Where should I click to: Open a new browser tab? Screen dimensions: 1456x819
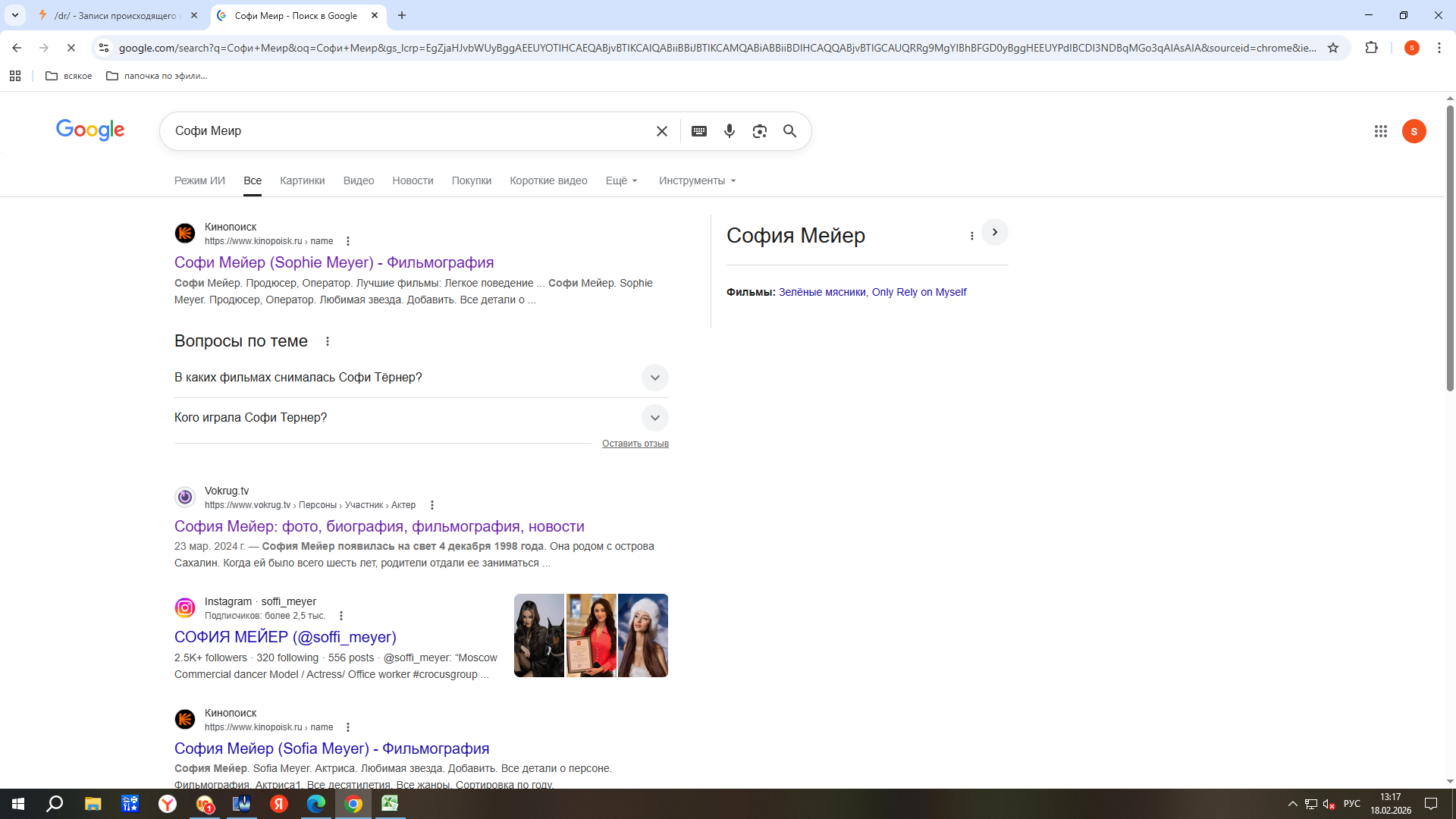pos(402,15)
